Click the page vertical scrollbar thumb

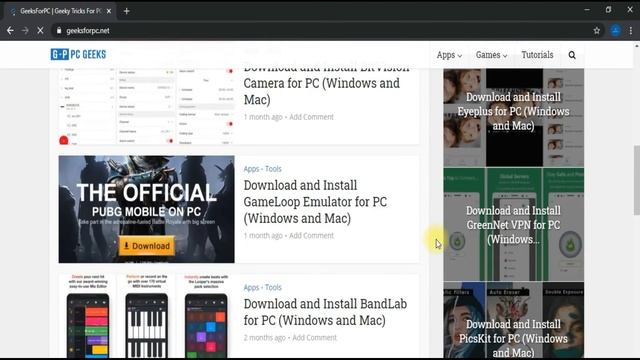(x=636, y=180)
